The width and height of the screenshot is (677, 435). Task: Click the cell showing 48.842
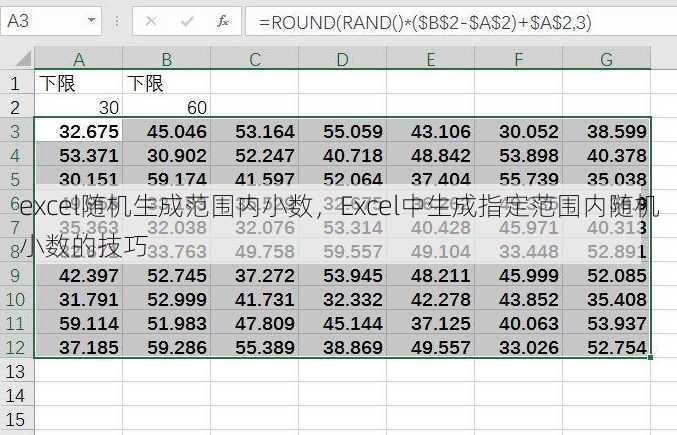pyautogui.click(x=430, y=155)
